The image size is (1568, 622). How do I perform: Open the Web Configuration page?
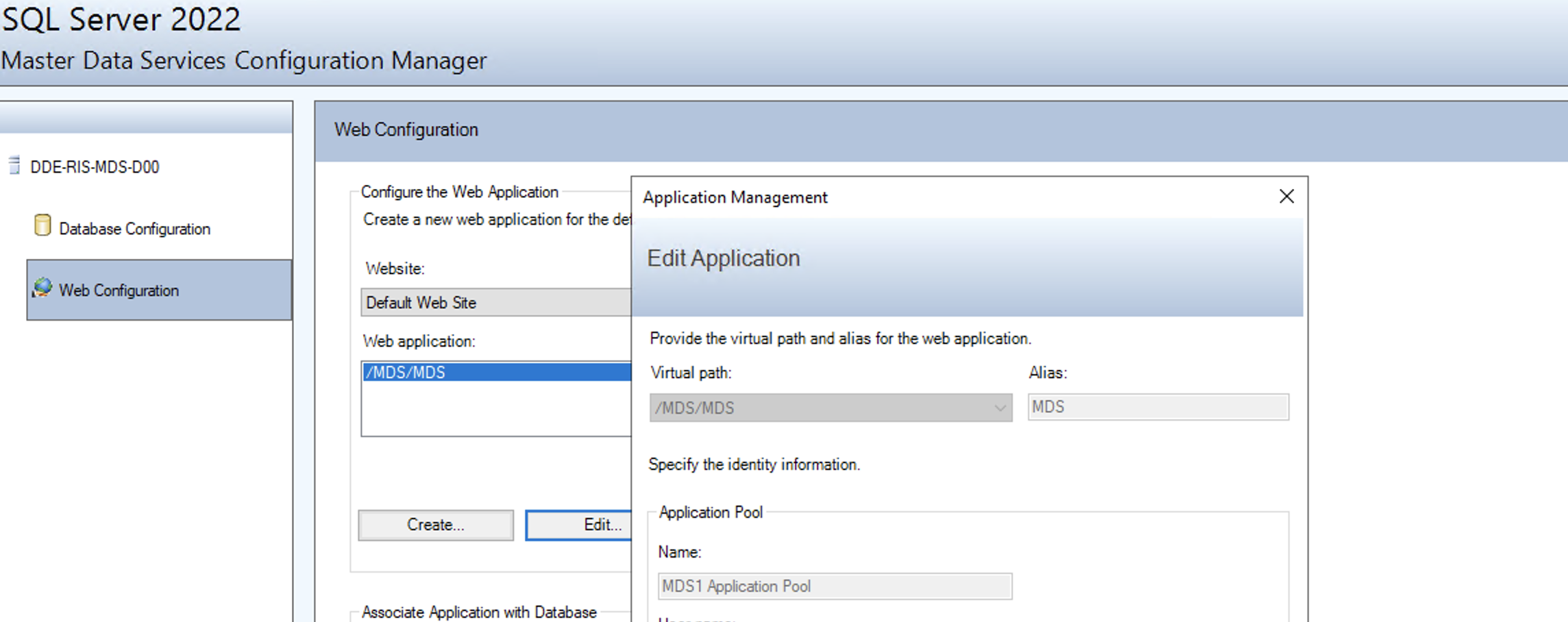click(159, 290)
